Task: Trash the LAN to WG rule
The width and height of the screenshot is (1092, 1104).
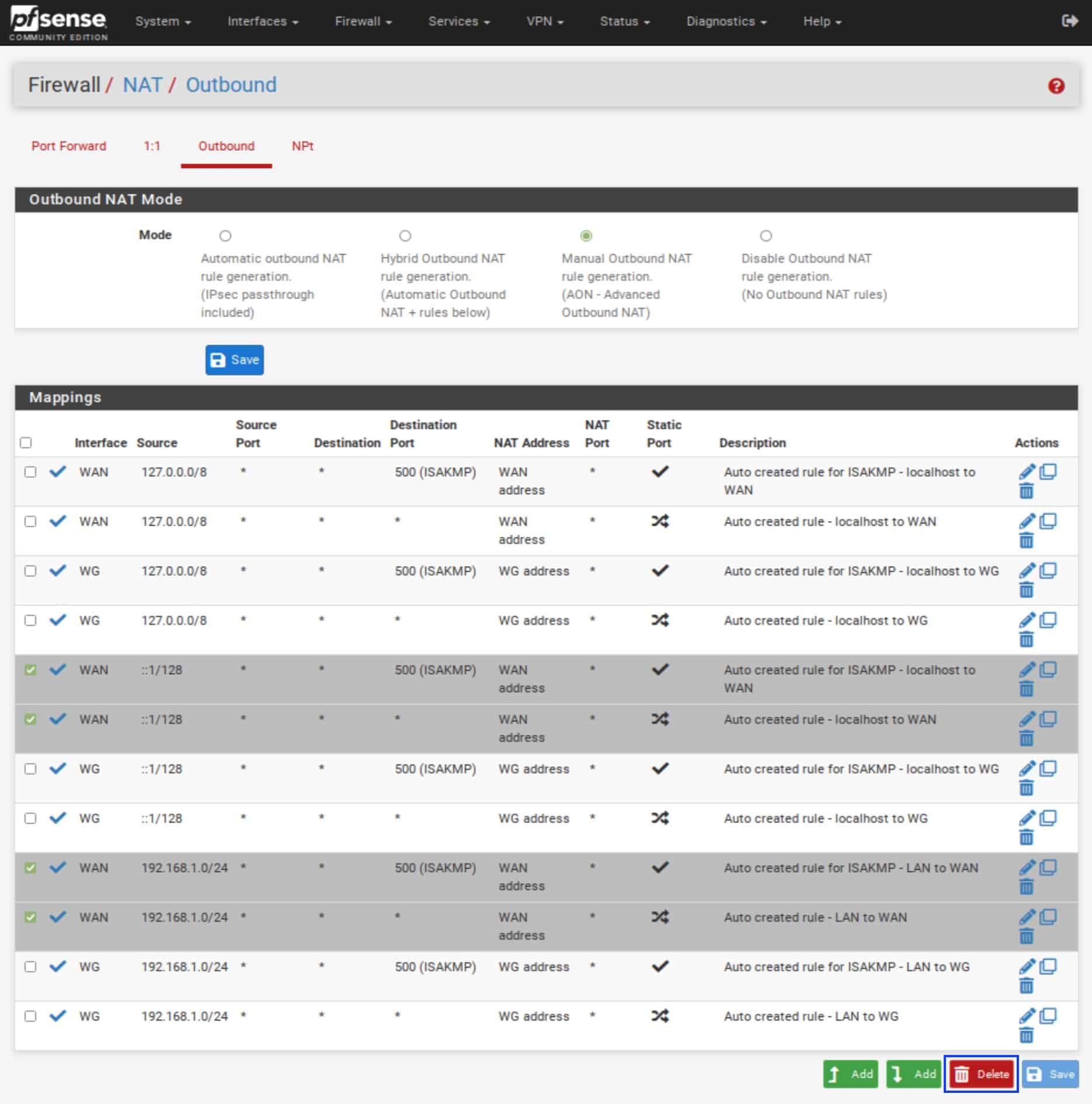Action: point(1026,1036)
